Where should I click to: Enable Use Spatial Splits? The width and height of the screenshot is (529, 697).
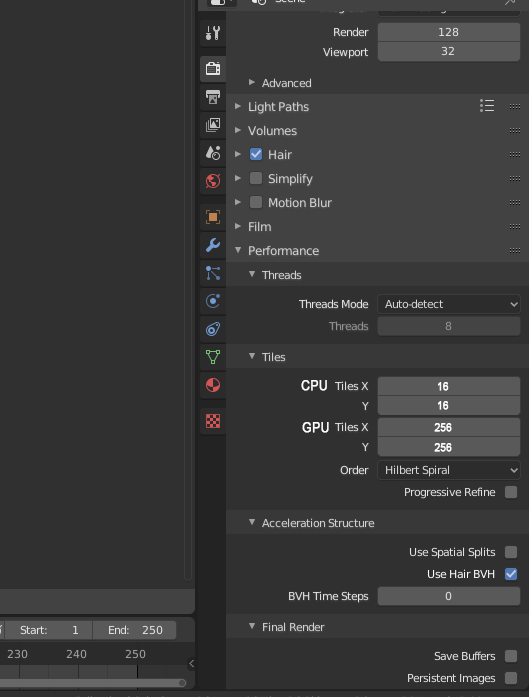coord(511,552)
